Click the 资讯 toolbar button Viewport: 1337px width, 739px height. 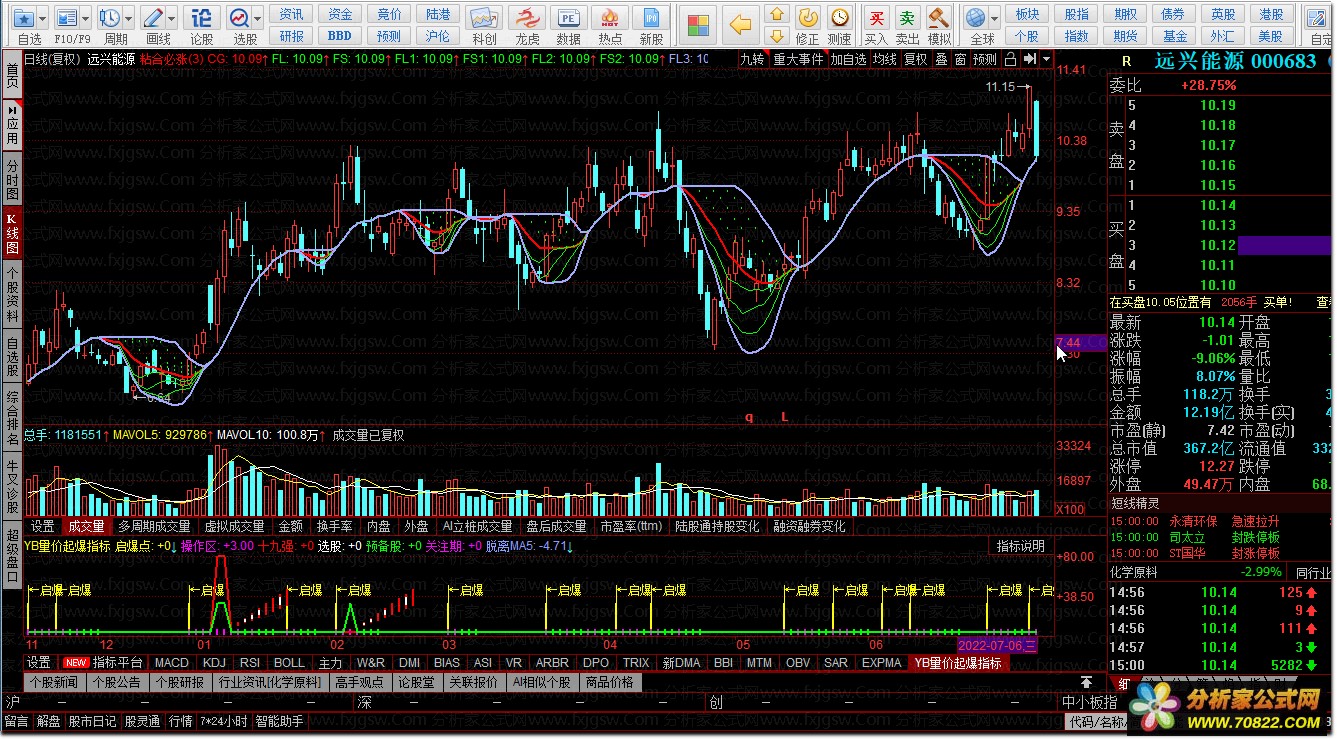click(x=292, y=14)
